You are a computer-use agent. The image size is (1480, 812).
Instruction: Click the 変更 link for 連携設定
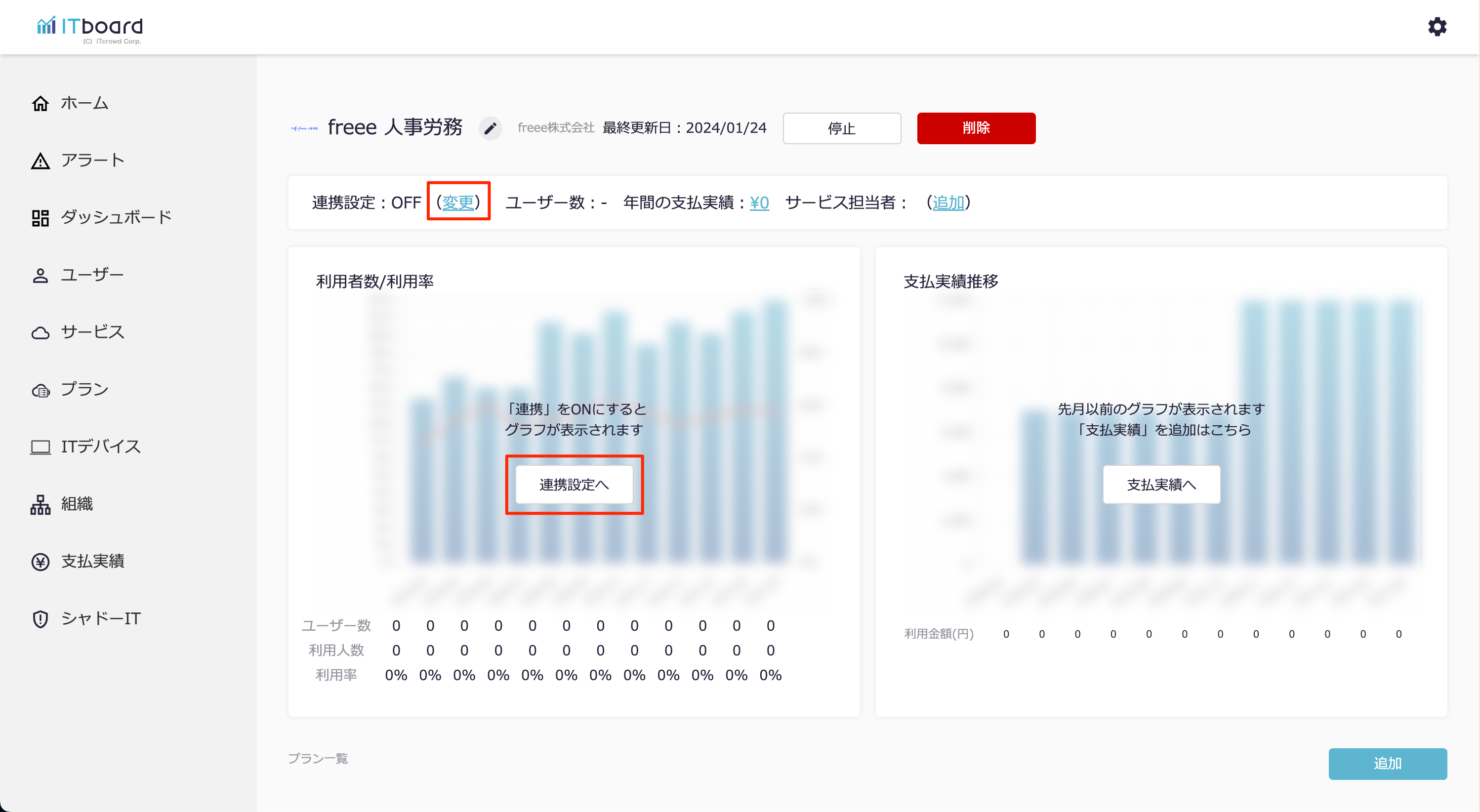point(458,202)
